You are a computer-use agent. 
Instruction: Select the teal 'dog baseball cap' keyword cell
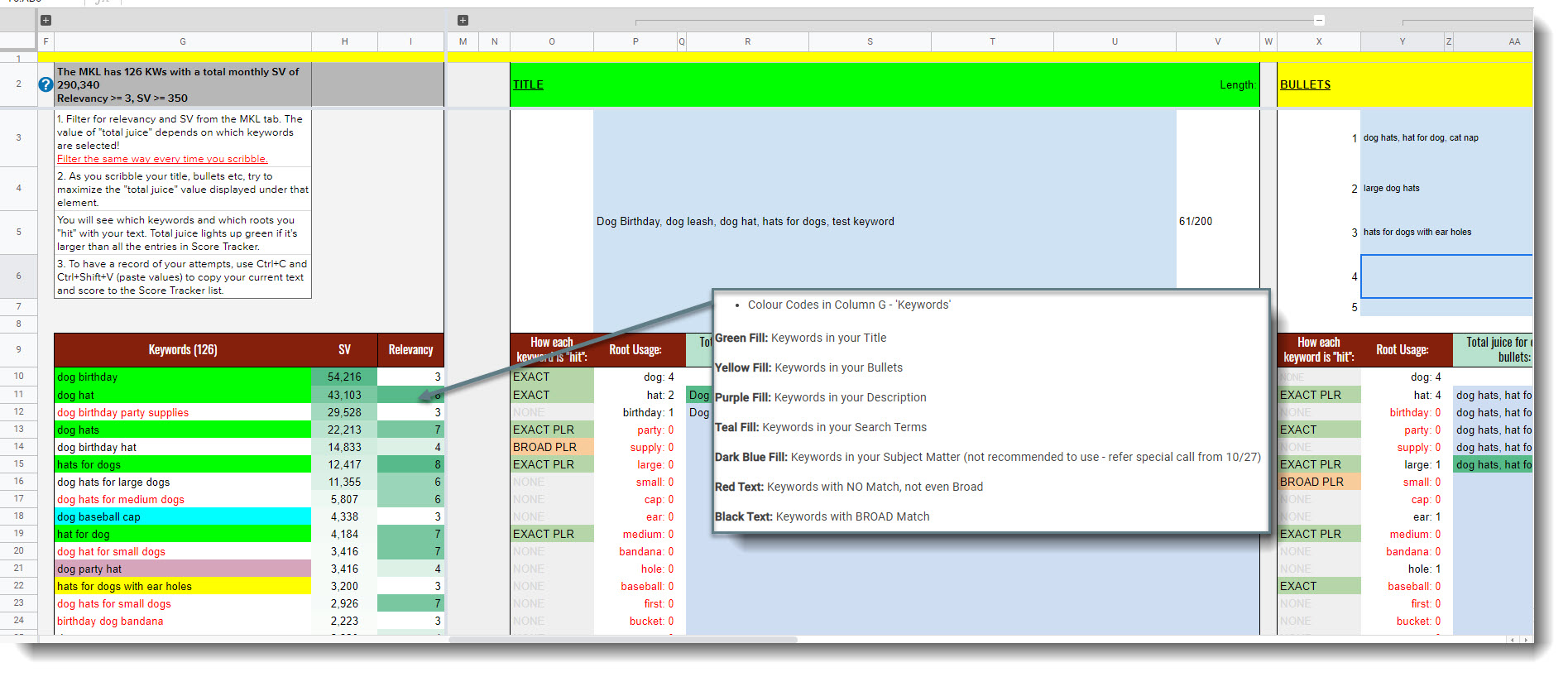tap(183, 516)
